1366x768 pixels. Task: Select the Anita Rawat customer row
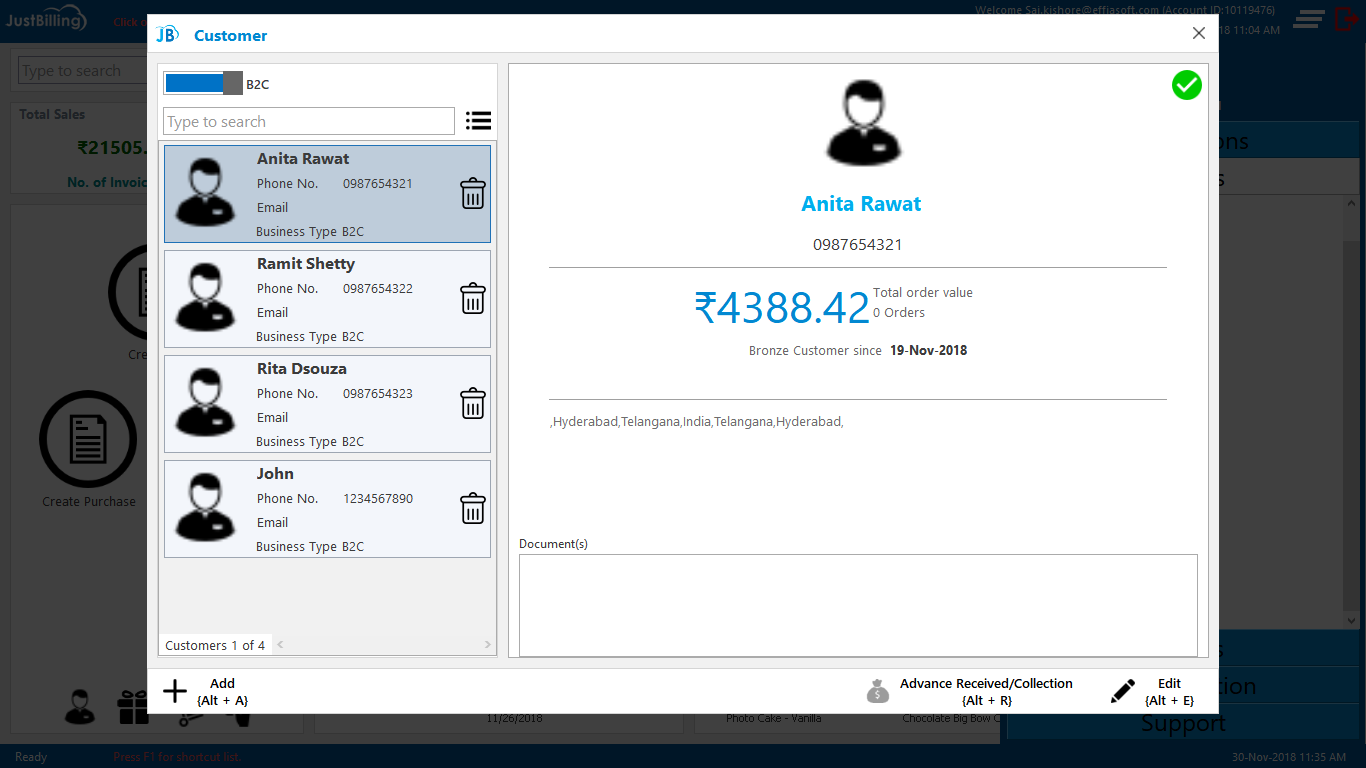[x=327, y=194]
